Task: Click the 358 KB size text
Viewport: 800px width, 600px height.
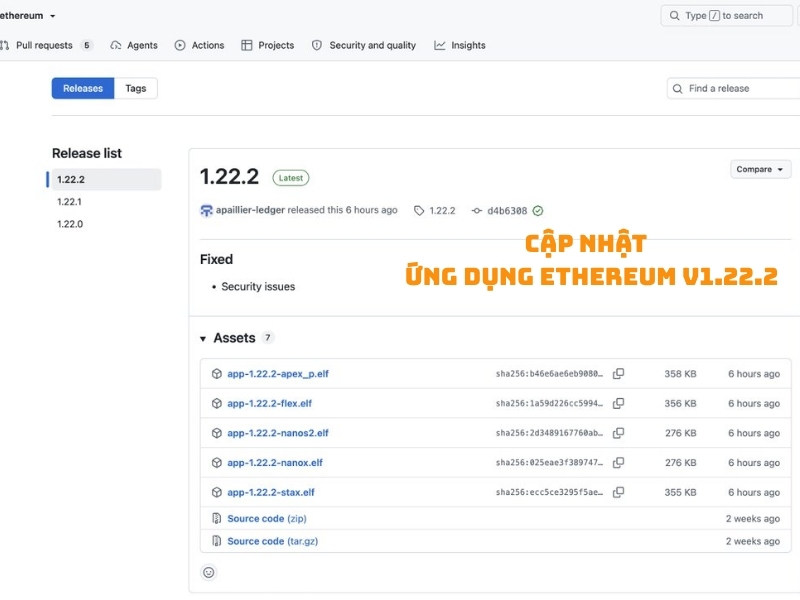Action: pos(680,374)
